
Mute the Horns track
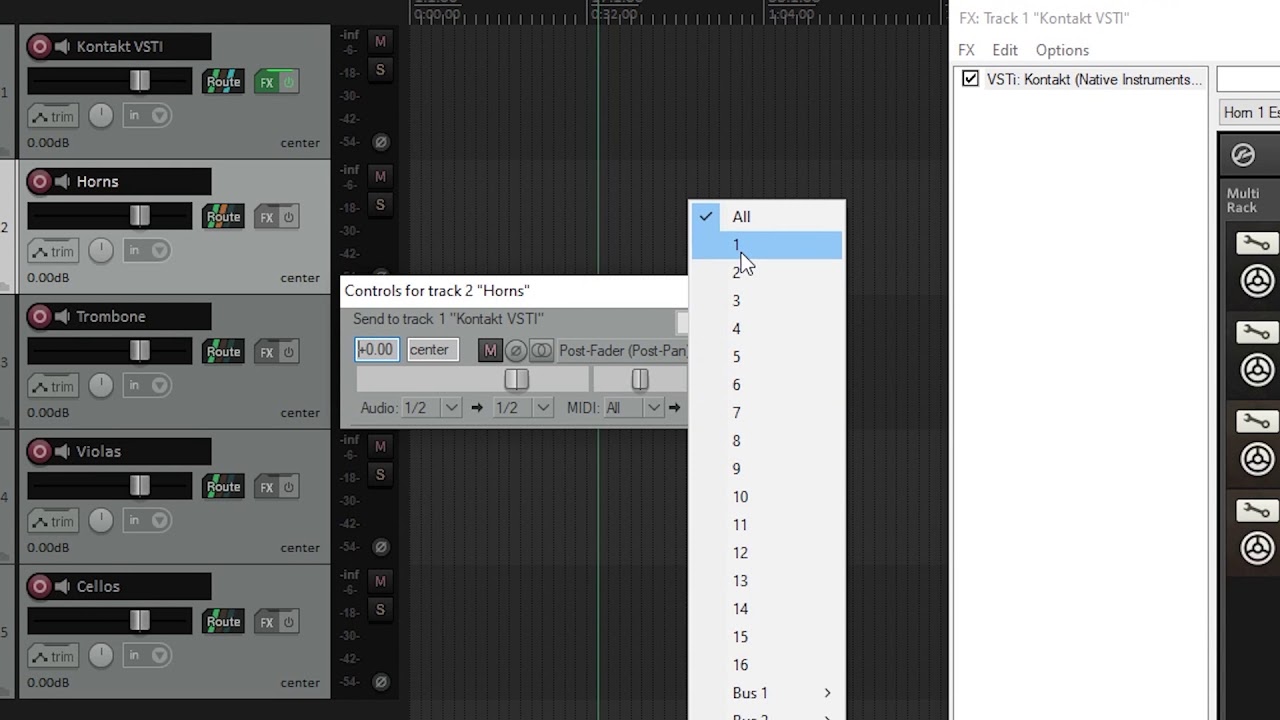[380, 176]
